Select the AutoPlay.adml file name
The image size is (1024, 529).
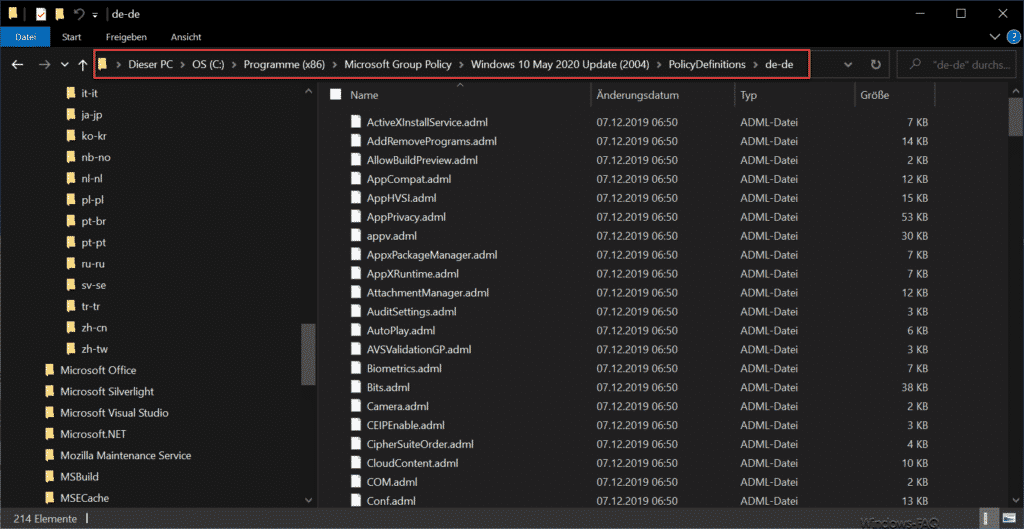[x=401, y=330]
